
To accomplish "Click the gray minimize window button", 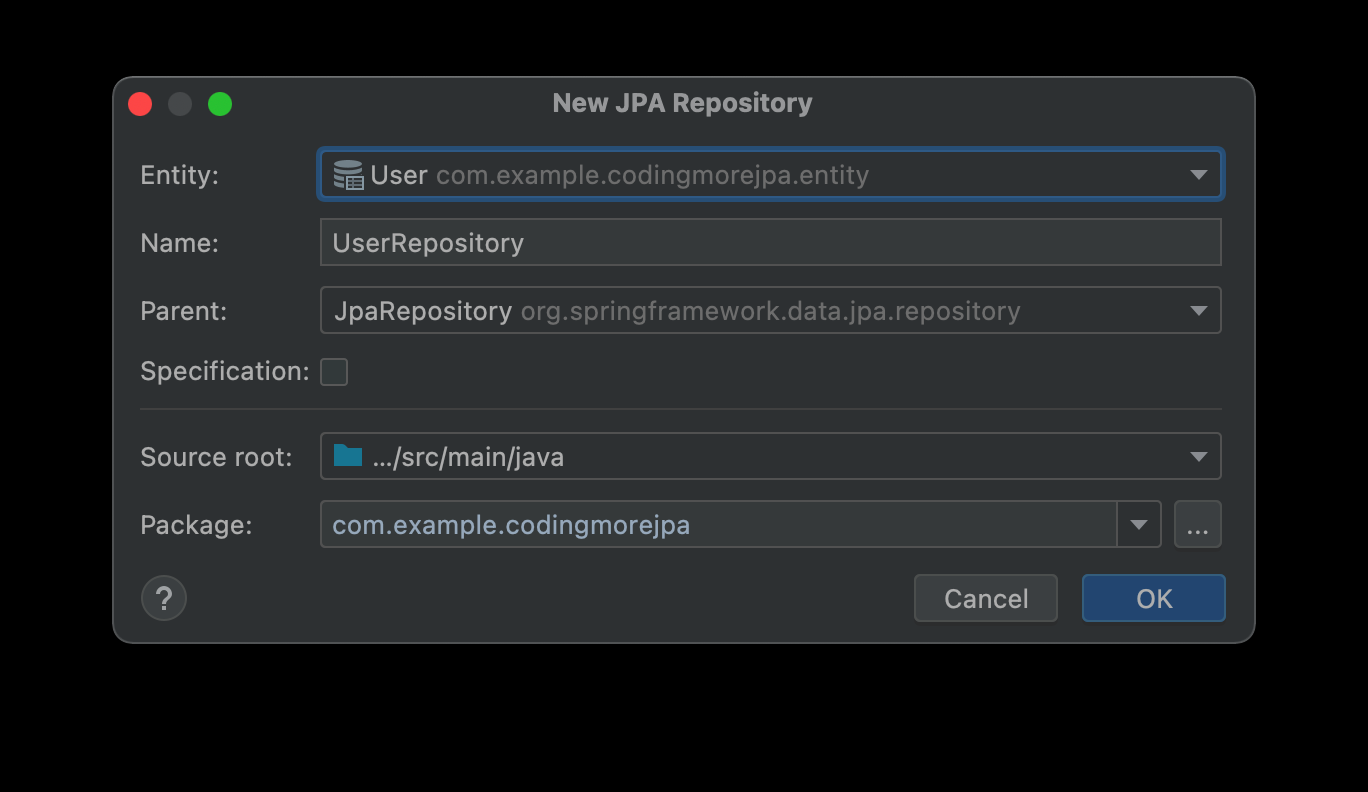I will tap(180, 104).
